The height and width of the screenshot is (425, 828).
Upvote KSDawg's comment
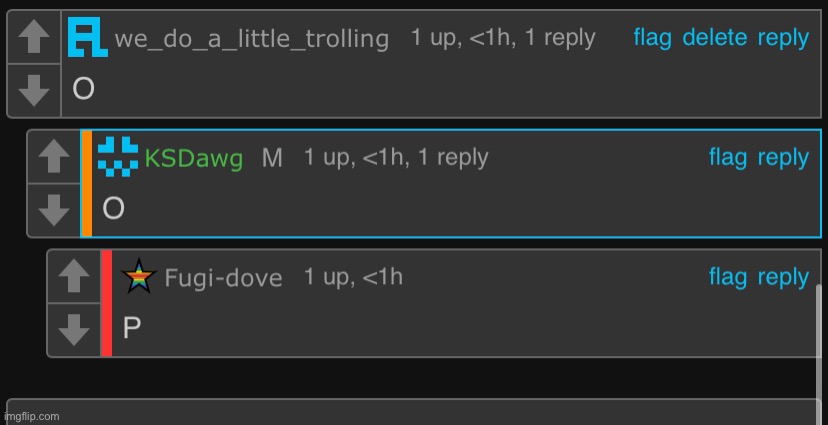(54, 157)
